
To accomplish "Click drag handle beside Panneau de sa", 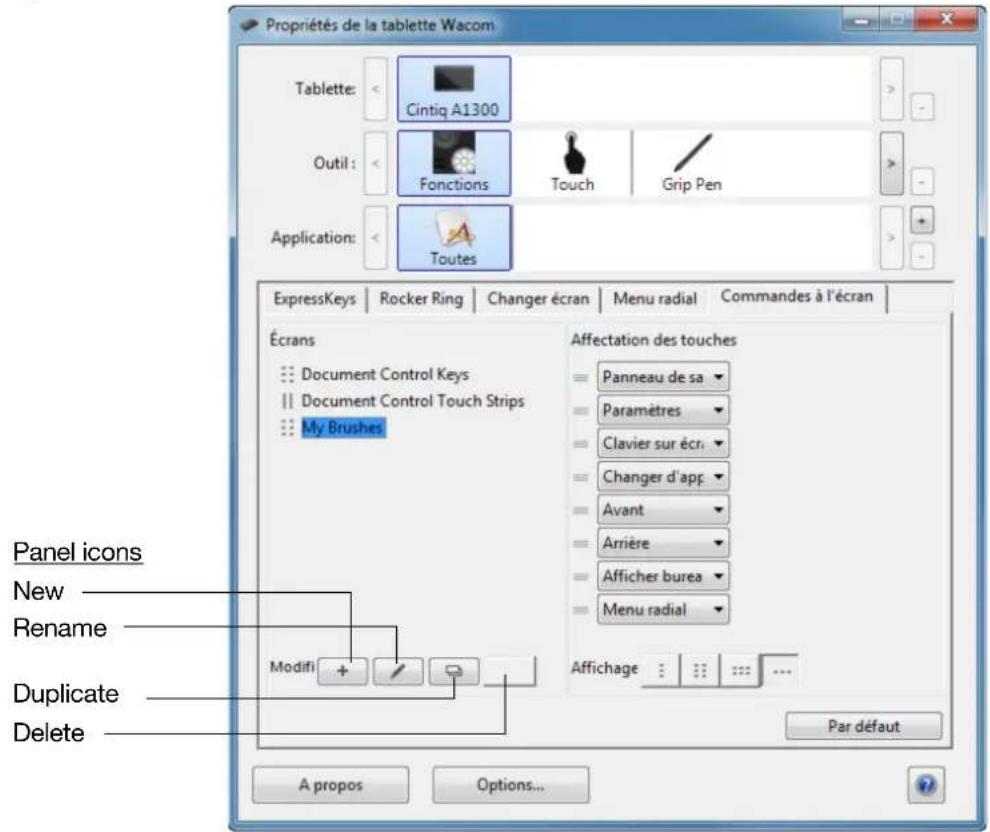I will (x=580, y=377).
